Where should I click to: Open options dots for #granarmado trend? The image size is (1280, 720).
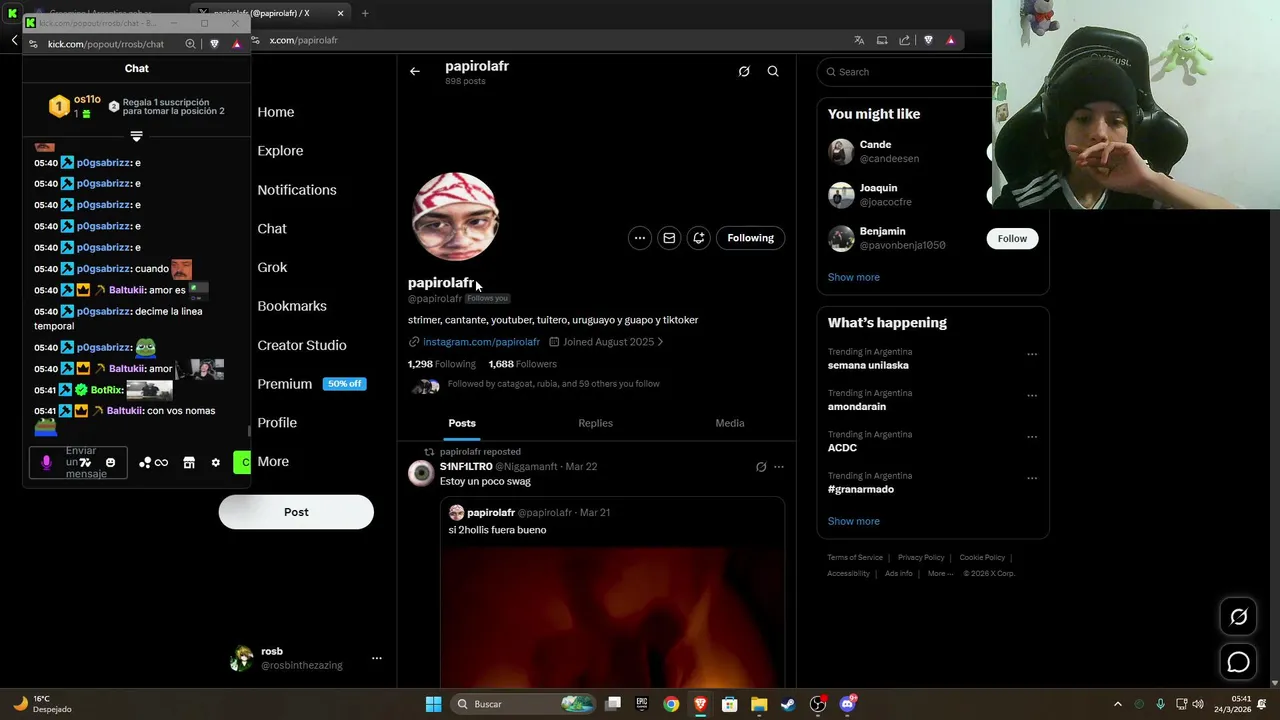(1032, 478)
